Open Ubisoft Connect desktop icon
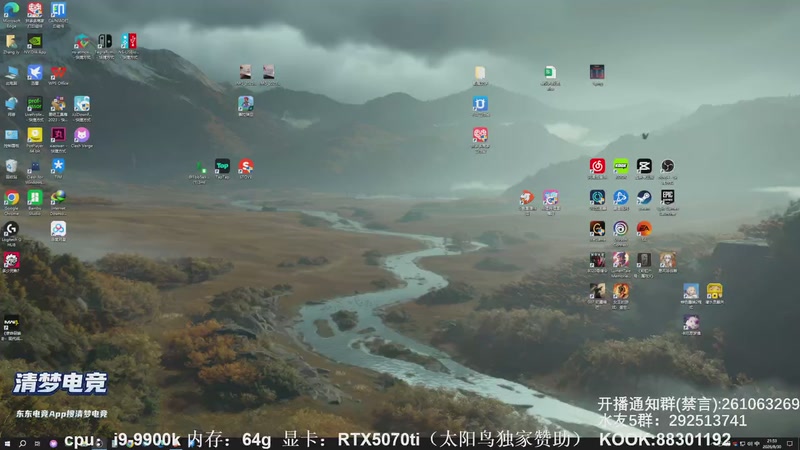 [620, 229]
